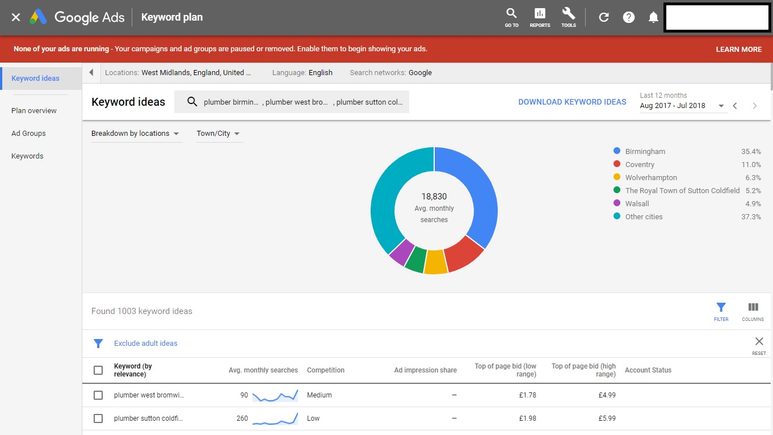Viewport: 773px width, 435px height.
Task: Click the funnel icon beside Exclude adult ideas
Action: point(98,343)
